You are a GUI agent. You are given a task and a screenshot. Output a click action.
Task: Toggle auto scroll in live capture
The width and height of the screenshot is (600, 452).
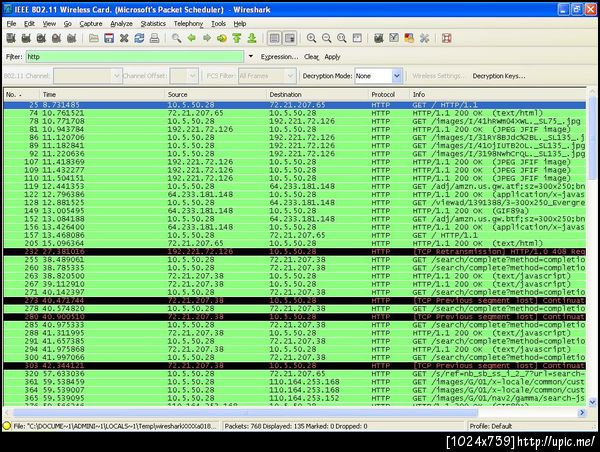290,38
